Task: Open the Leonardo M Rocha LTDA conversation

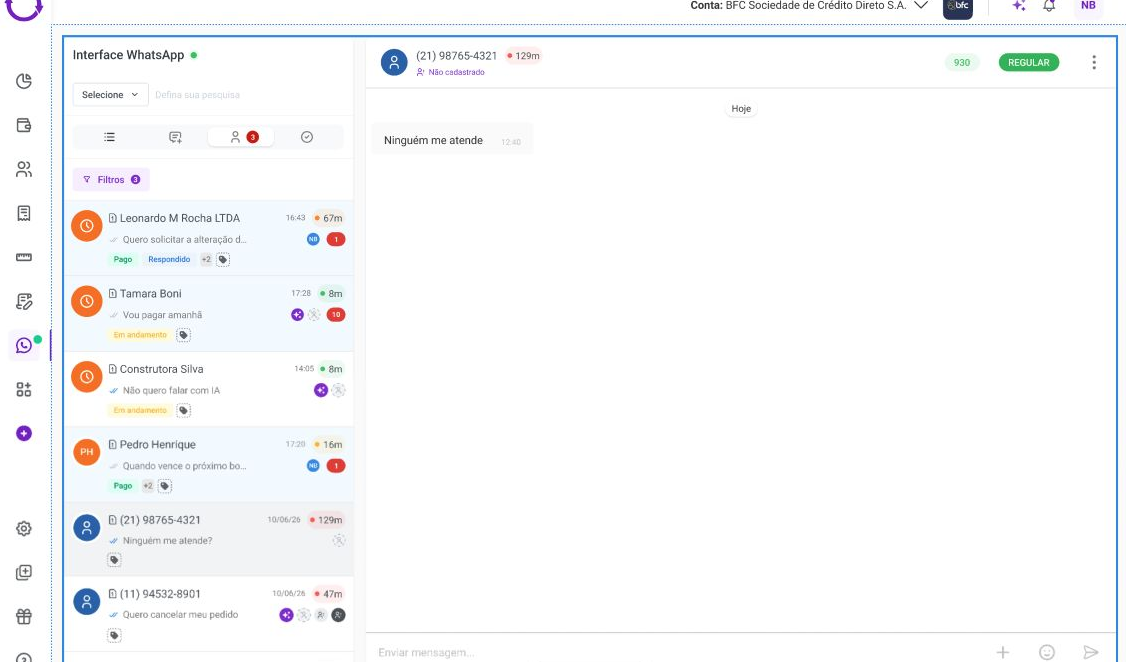Action: tap(208, 238)
